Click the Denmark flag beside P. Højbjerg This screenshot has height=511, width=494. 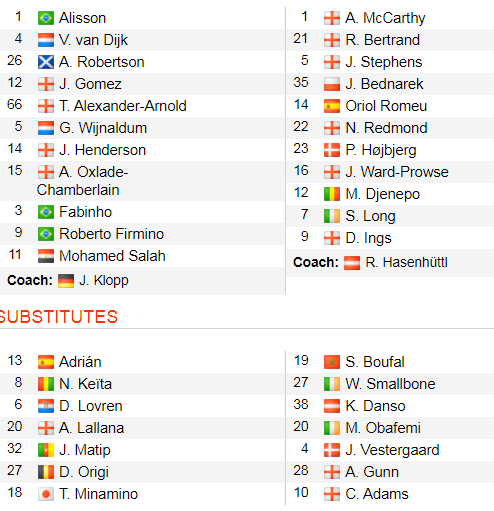[x=332, y=150]
